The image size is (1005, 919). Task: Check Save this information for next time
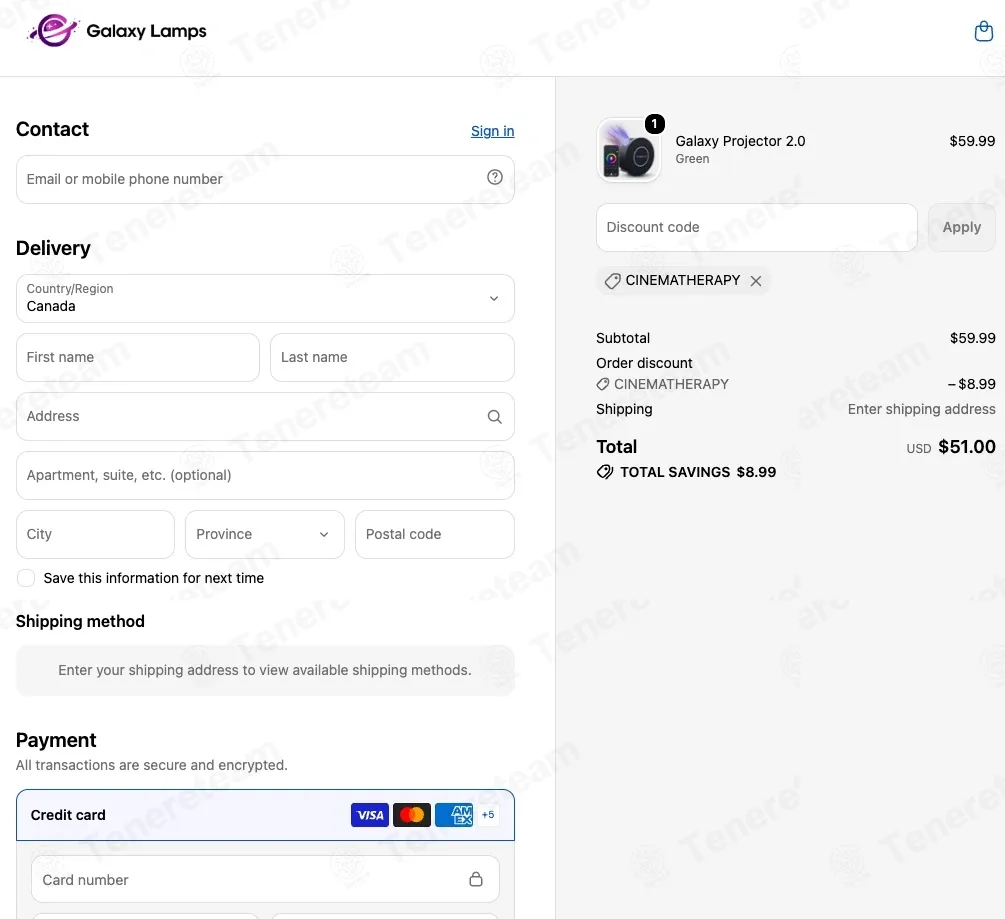click(x=26, y=578)
